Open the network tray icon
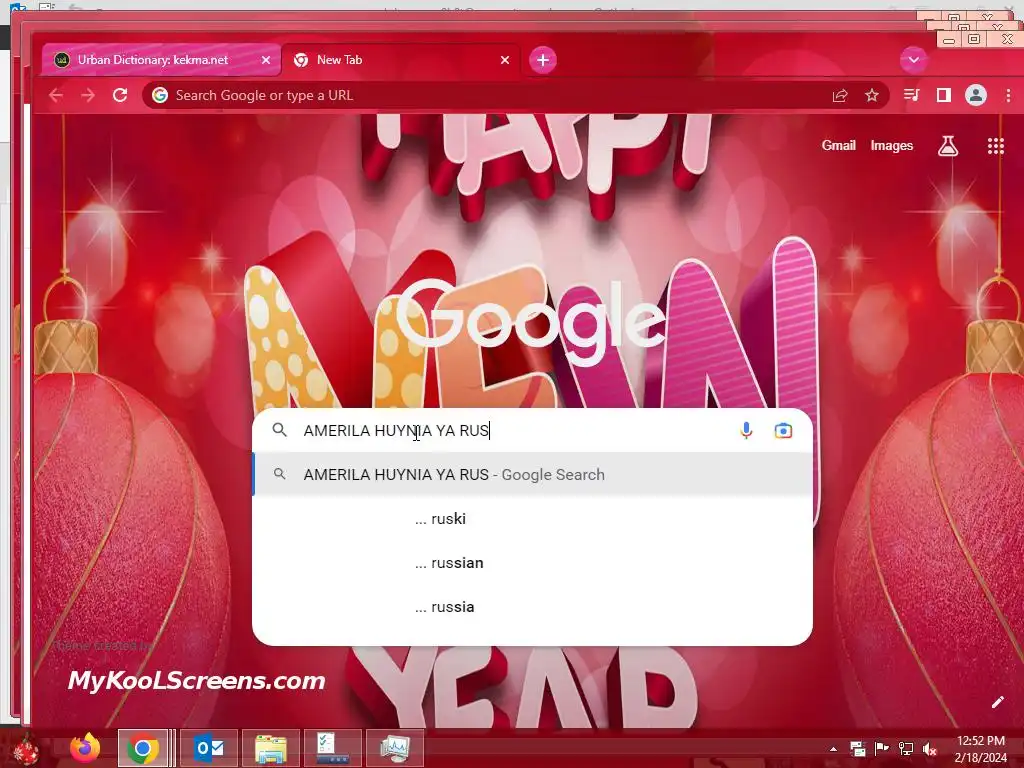 pyautogui.click(x=906, y=748)
